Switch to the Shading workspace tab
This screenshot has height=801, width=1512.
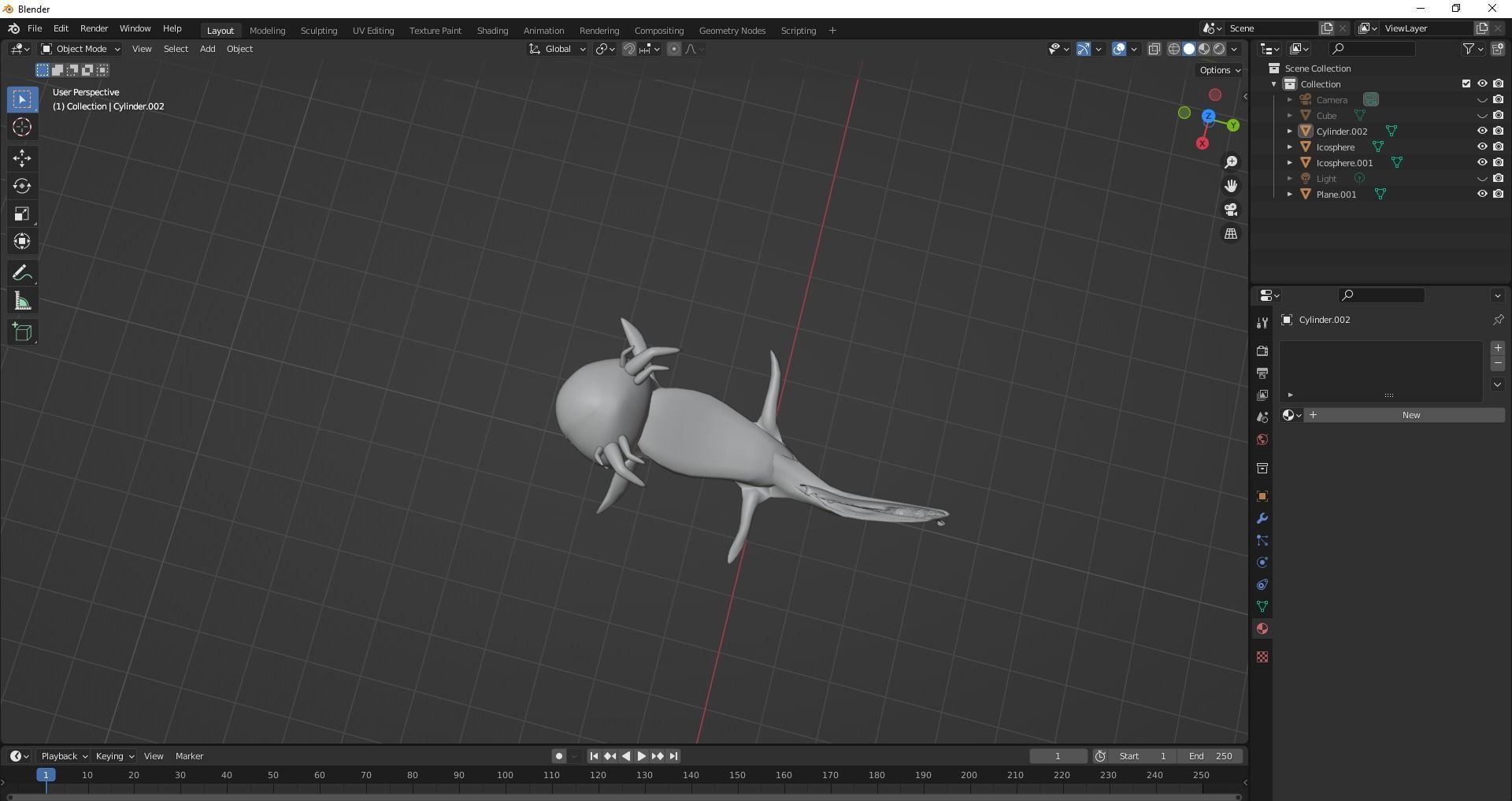tap(492, 31)
